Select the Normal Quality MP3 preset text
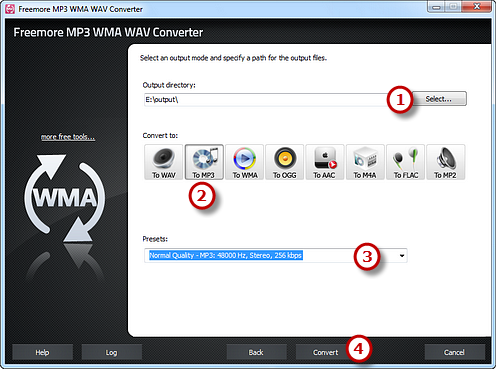Screen dimensions: 496x369 pos(226,255)
